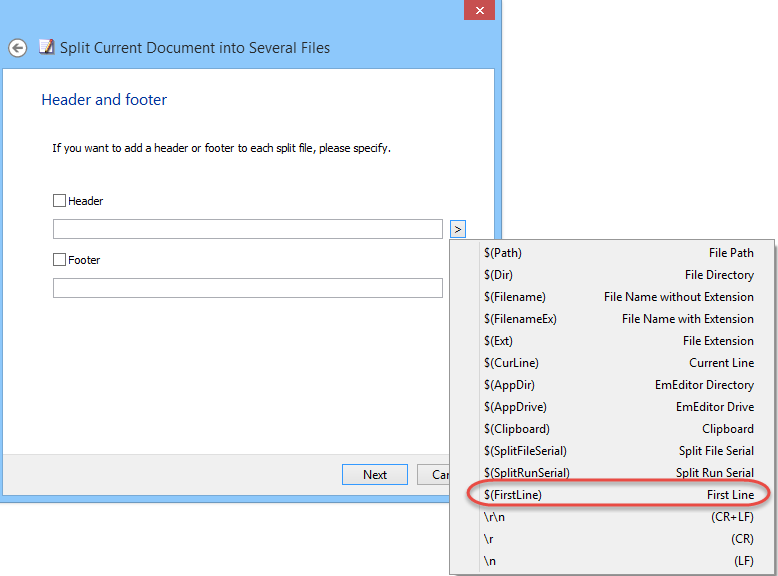Choose $(Filename) without extension entry

point(612,297)
